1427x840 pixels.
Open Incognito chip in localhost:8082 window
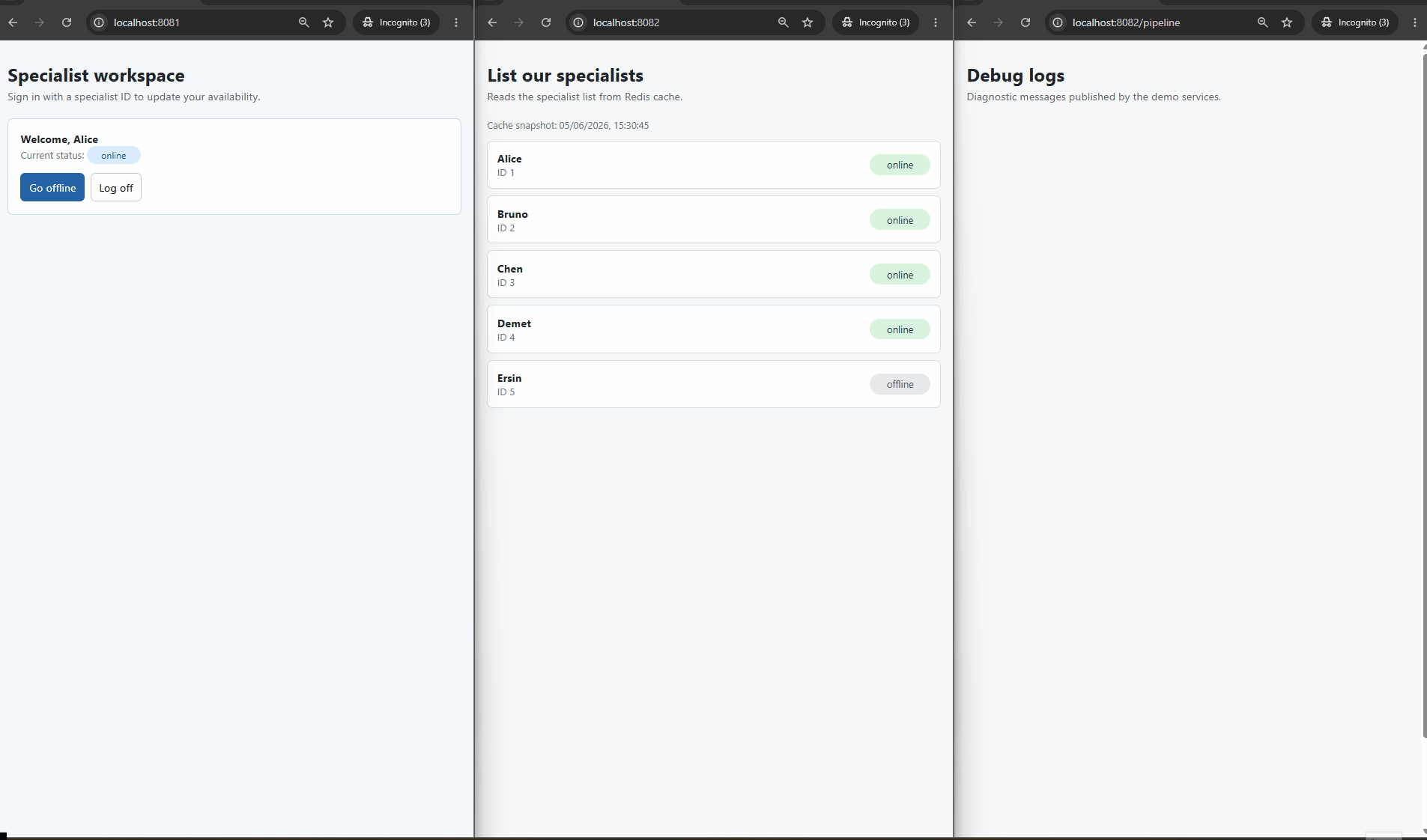click(x=876, y=22)
